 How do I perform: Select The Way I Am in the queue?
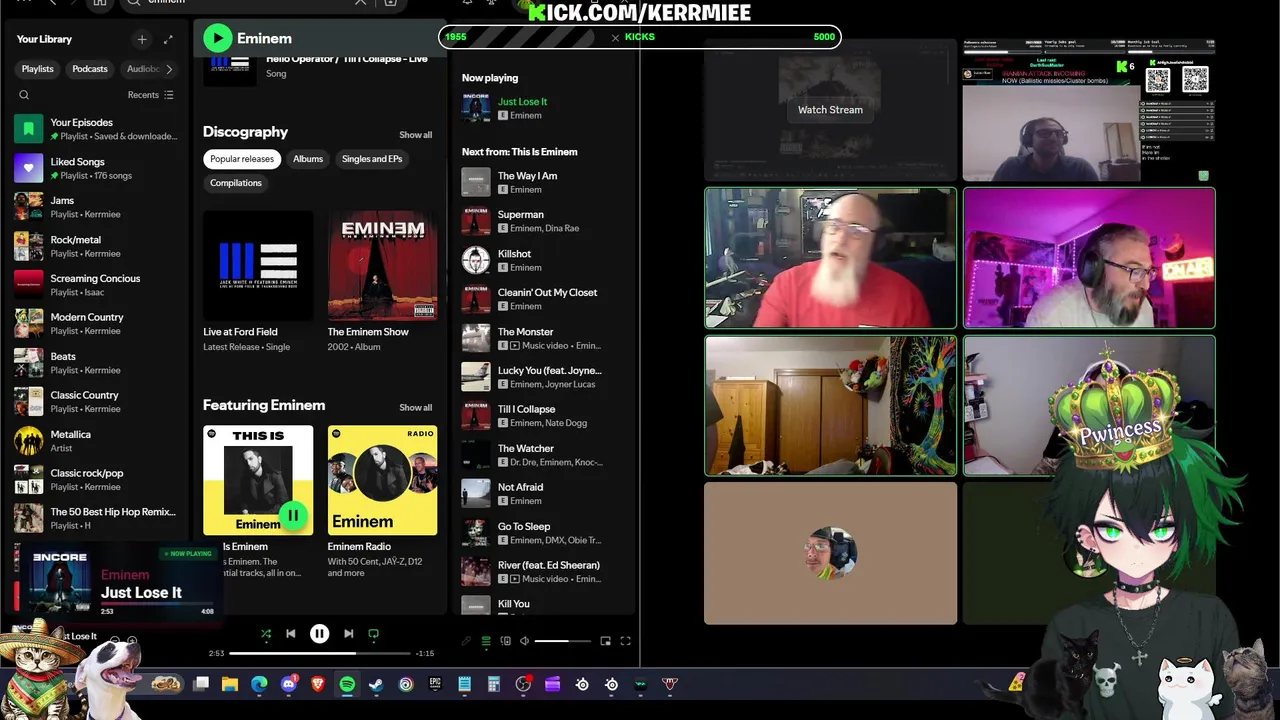point(545,182)
